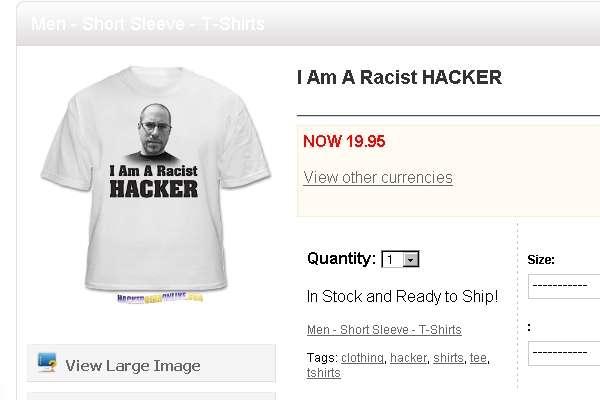The width and height of the screenshot is (600, 400).
Task: Select the tshirts tag
Action: (x=323, y=373)
